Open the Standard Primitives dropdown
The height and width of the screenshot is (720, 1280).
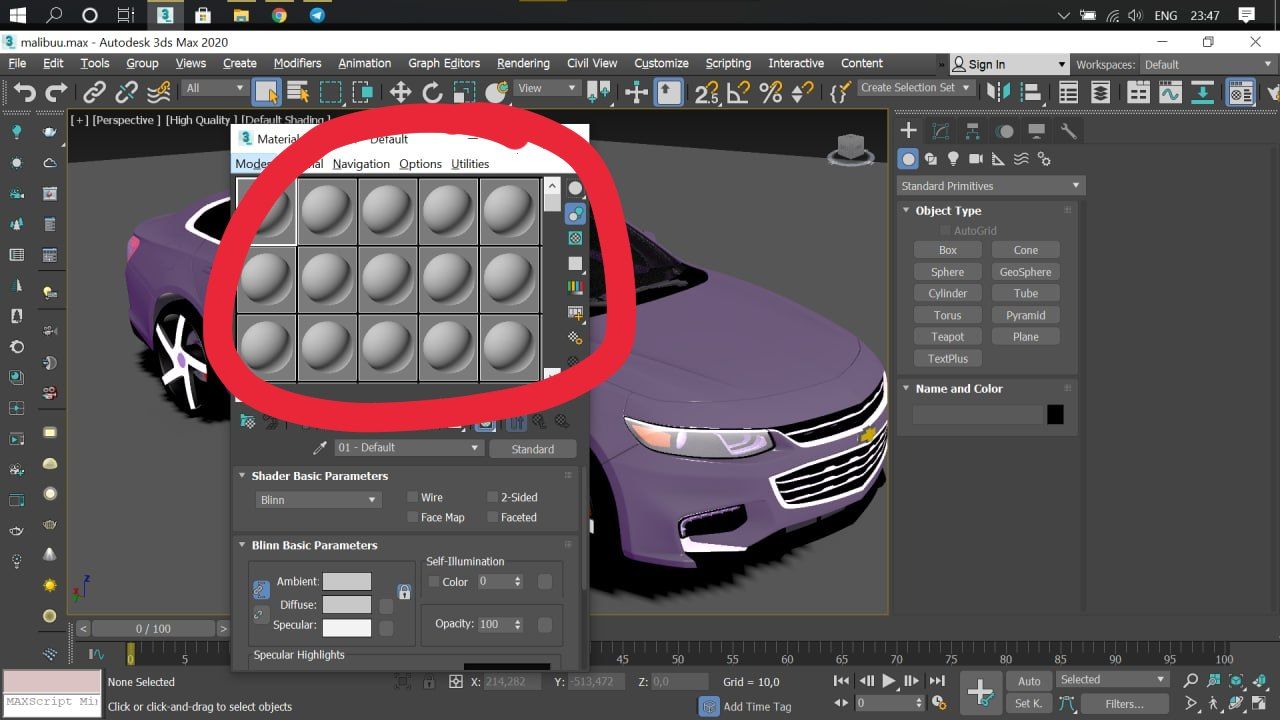pyautogui.click(x=990, y=186)
